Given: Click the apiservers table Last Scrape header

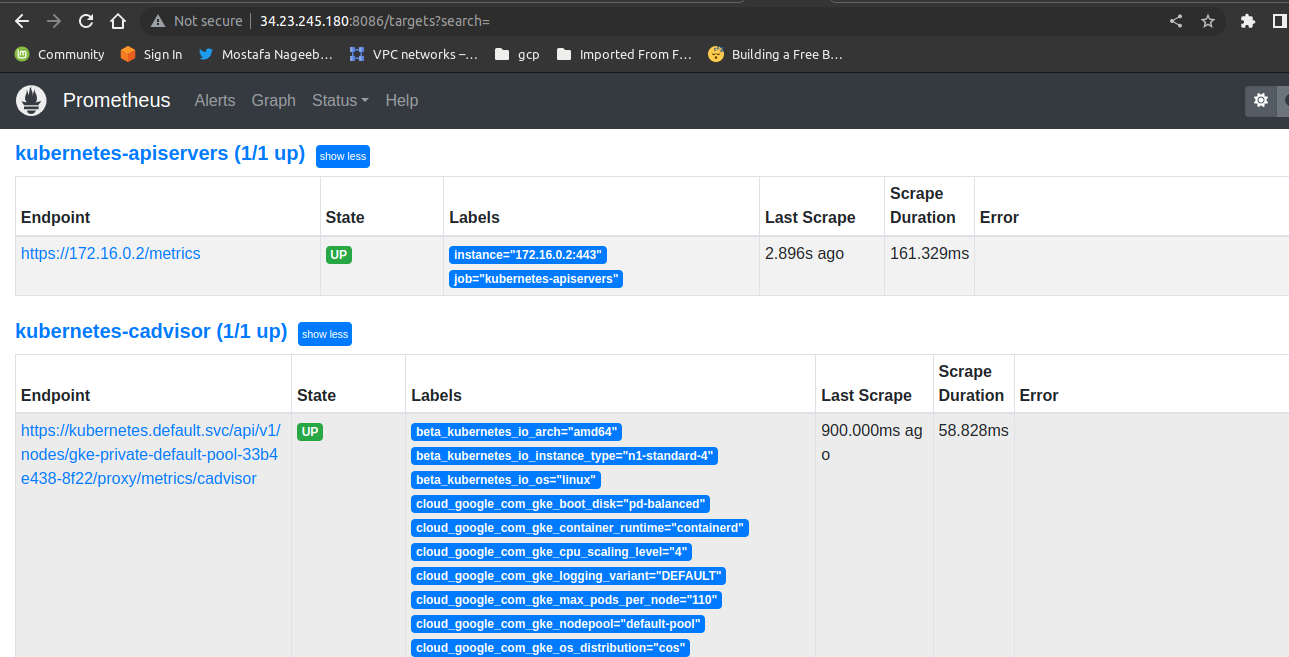Looking at the screenshot, I should click(810, 218).
